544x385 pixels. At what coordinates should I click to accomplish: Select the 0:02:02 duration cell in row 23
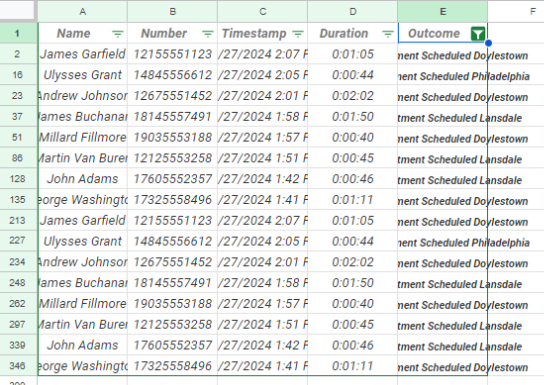(352, 96)
